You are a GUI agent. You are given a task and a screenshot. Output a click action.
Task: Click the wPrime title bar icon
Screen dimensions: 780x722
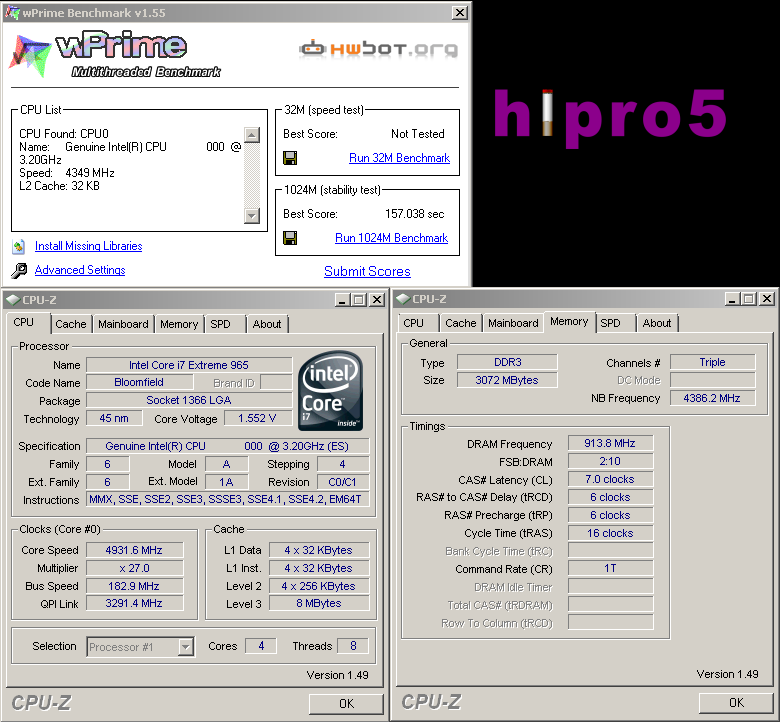(x=12, y=12)
